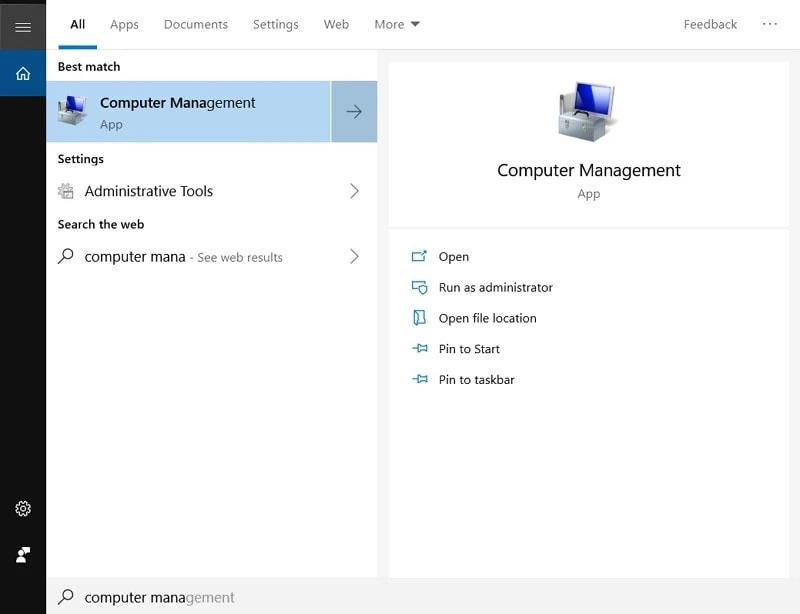Expand the More filter dropdown
The width and height of the screenshot is (800, 614).
397,24
